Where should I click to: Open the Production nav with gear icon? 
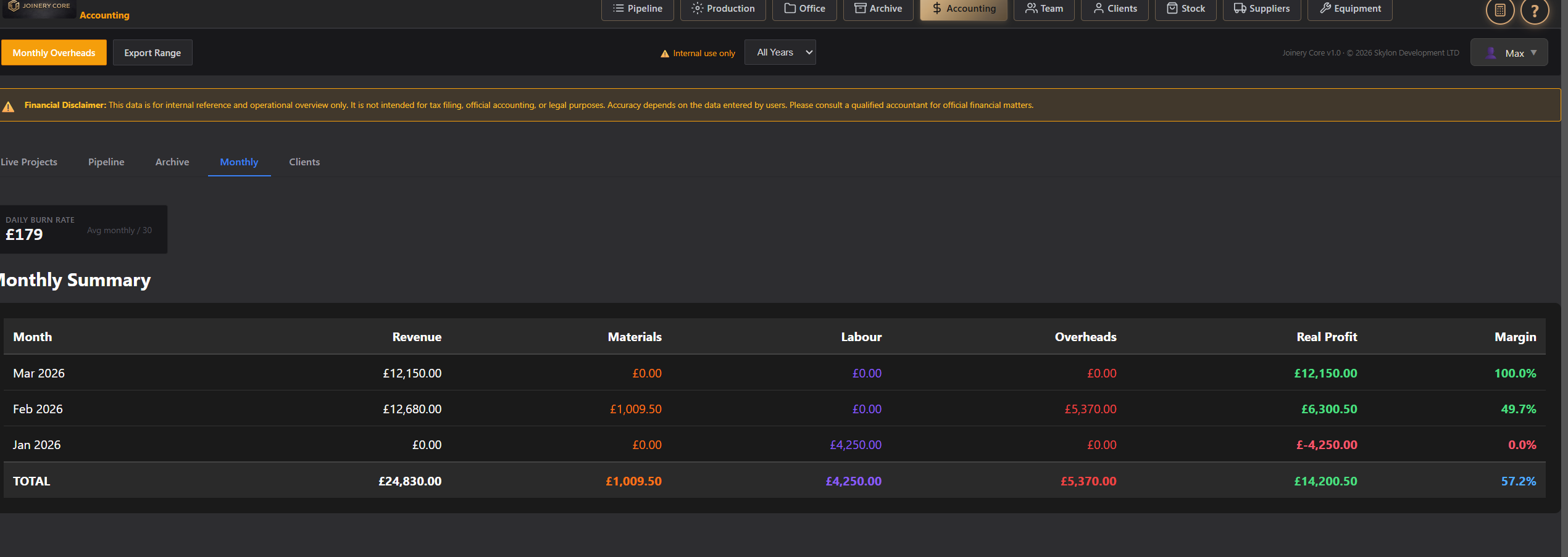coord(722,9)
